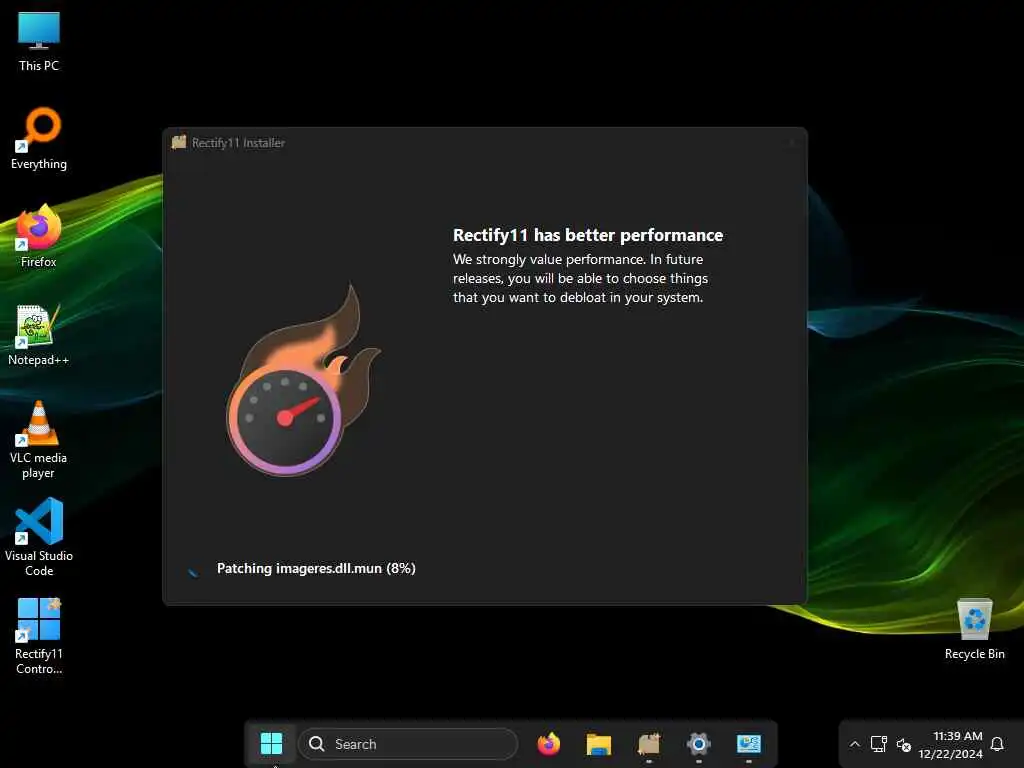Viewport: 1024px width, 768px height.
Task: Select the Notepad++ desktop shortcut
Action: pyautogui.click(x=39, y=334)
